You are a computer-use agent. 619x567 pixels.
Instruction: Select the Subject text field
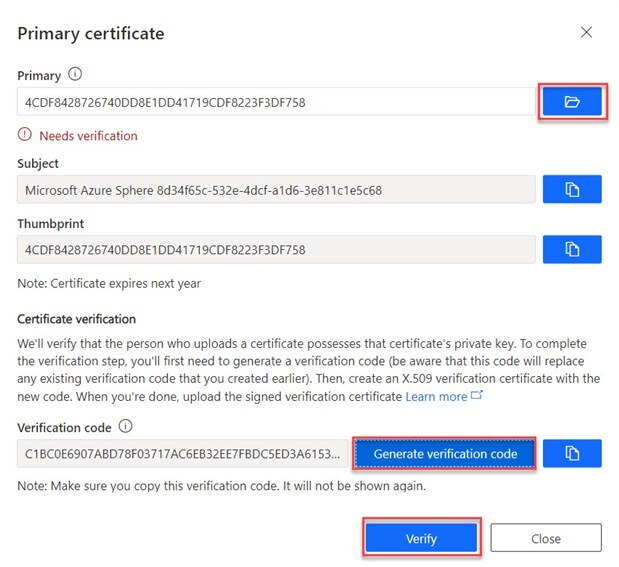point(275,189)
